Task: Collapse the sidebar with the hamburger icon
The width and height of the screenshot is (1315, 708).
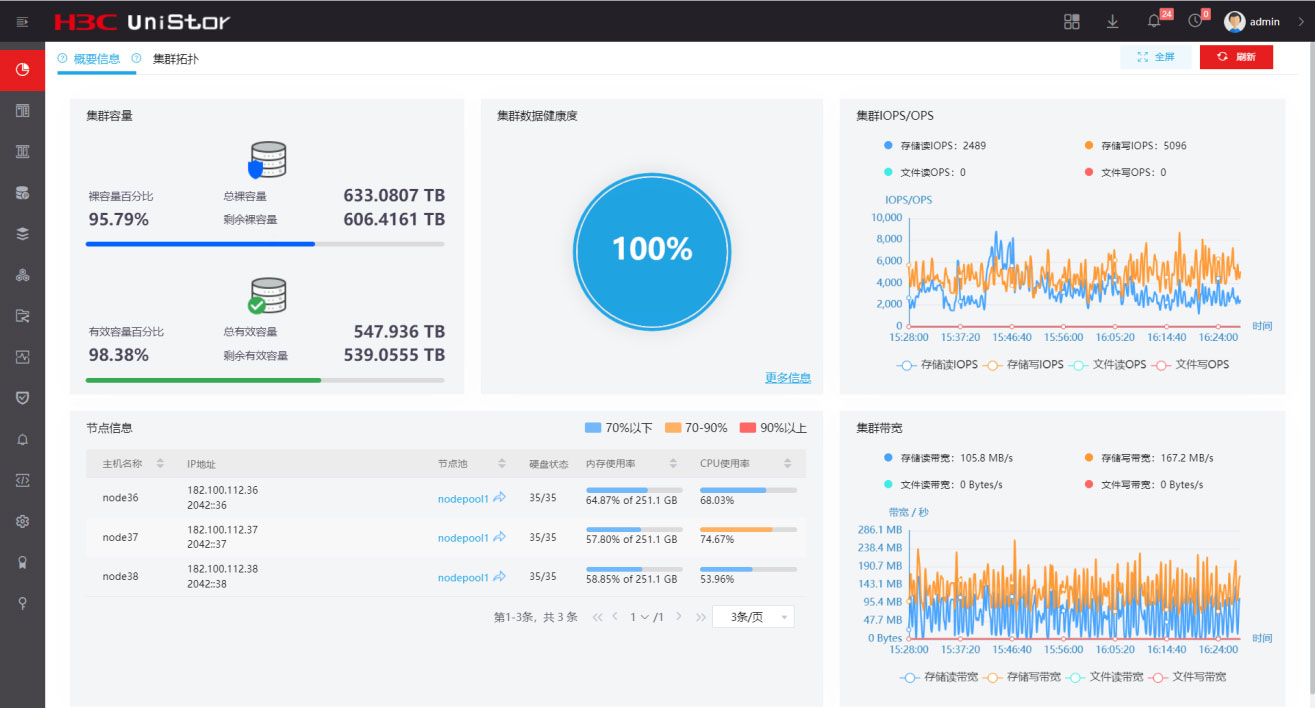Action: 22,21
